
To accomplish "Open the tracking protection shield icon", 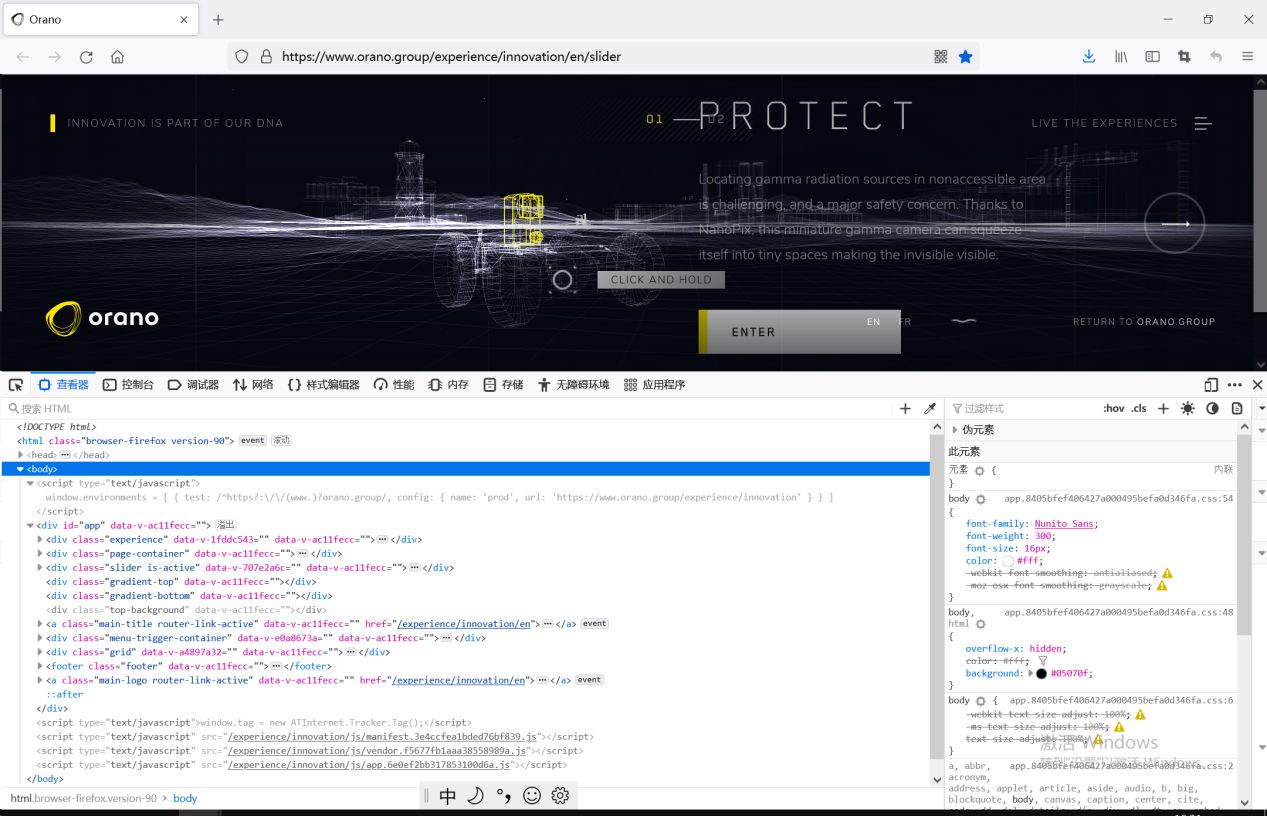I will click(241, 57).
